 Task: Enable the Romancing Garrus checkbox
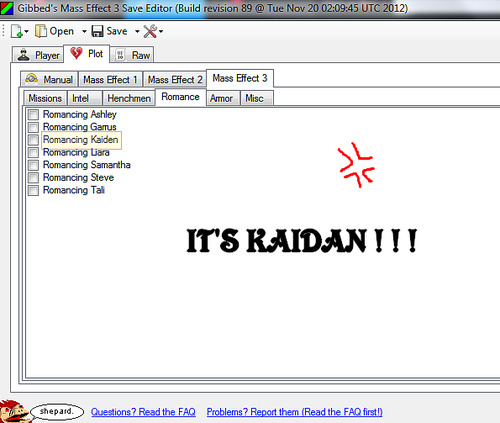click(x=33, y=127)
